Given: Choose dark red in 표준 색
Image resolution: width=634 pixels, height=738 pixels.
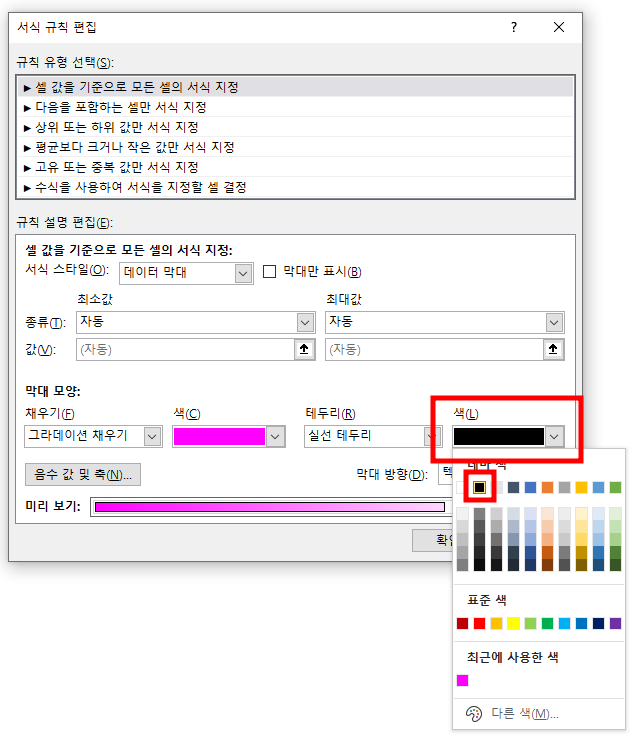Looking at the screenshot, I should coord(463,624).
